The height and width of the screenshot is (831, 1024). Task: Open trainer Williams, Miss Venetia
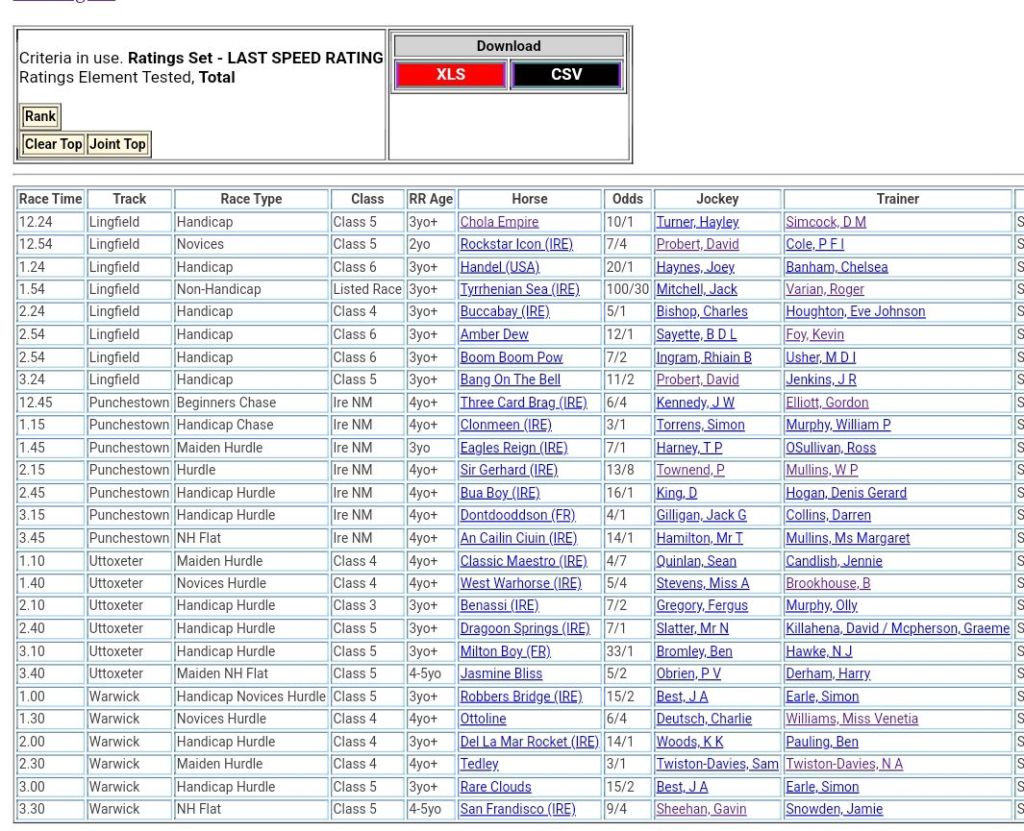coord(851,719)
